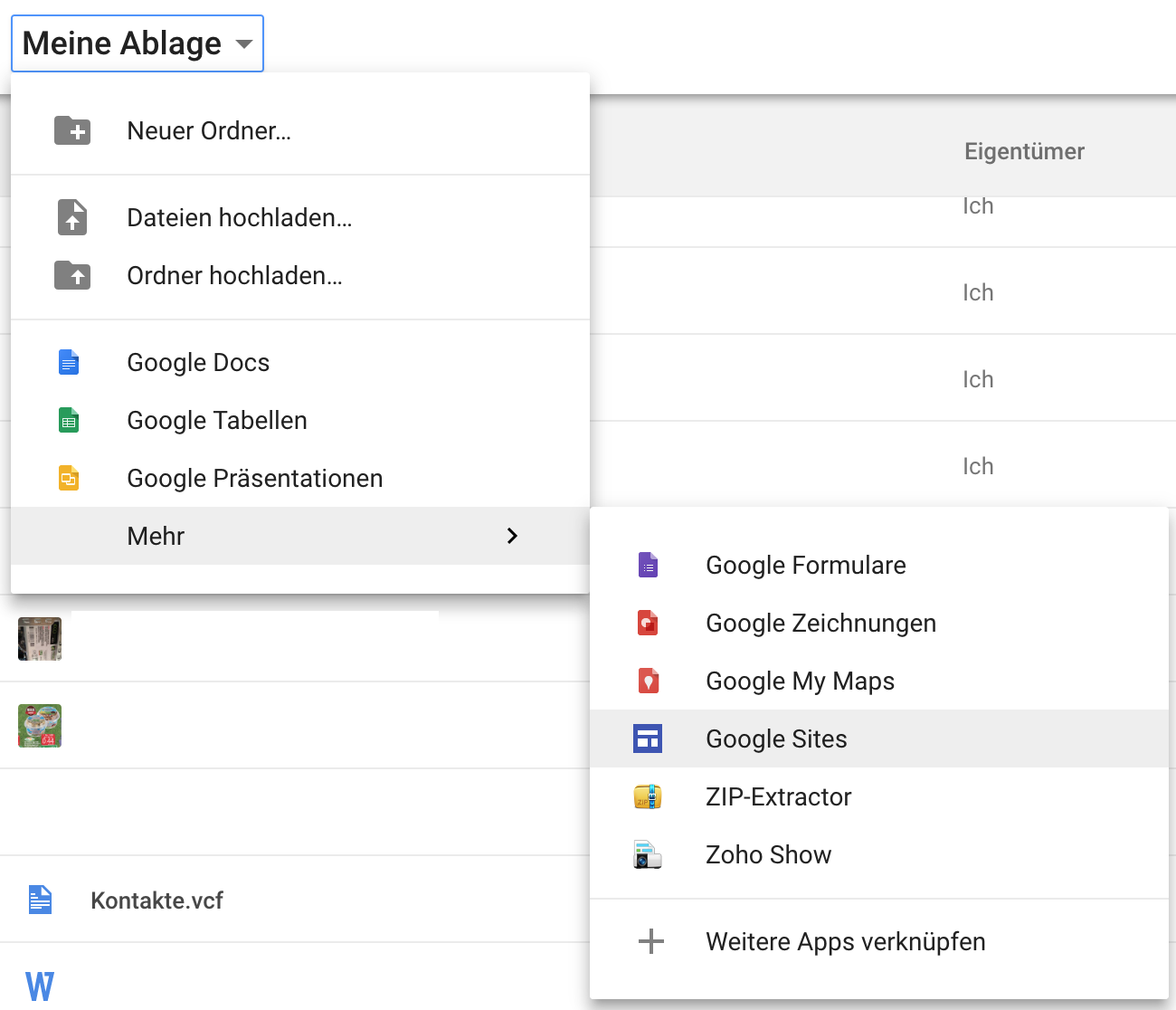Image resolution: width=1176 pixels, height=1010 pixels.
Task: Click the new folder plus icon
Action: click(72, 130)
